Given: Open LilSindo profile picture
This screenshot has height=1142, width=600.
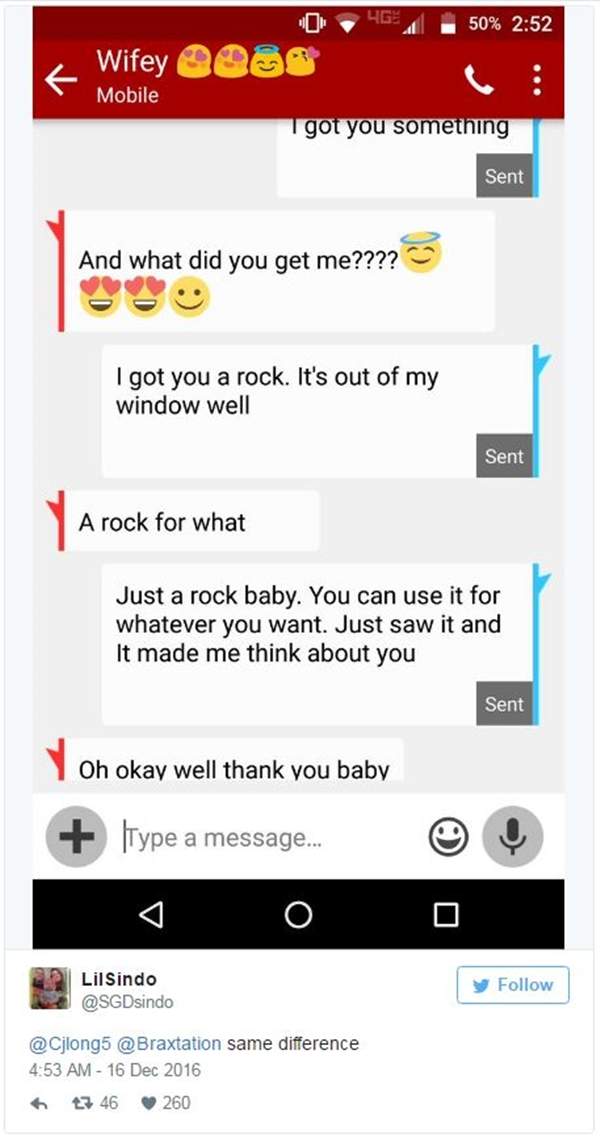Looking at the screenshot, I should point(50,988).
